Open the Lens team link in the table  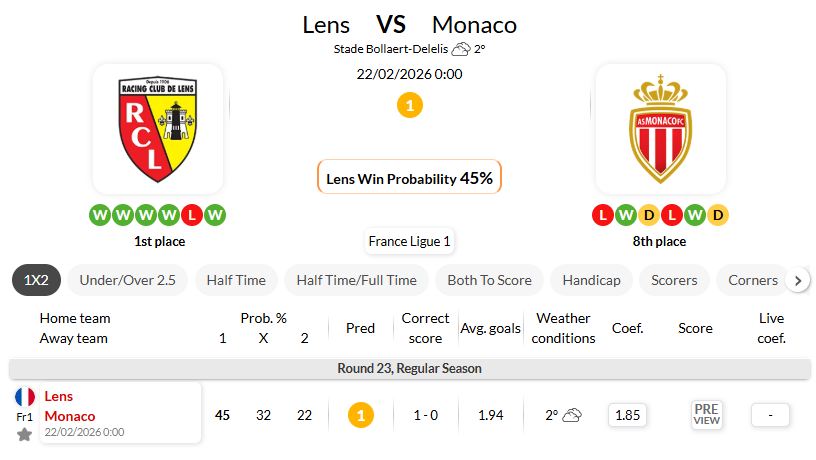(59, 396)
